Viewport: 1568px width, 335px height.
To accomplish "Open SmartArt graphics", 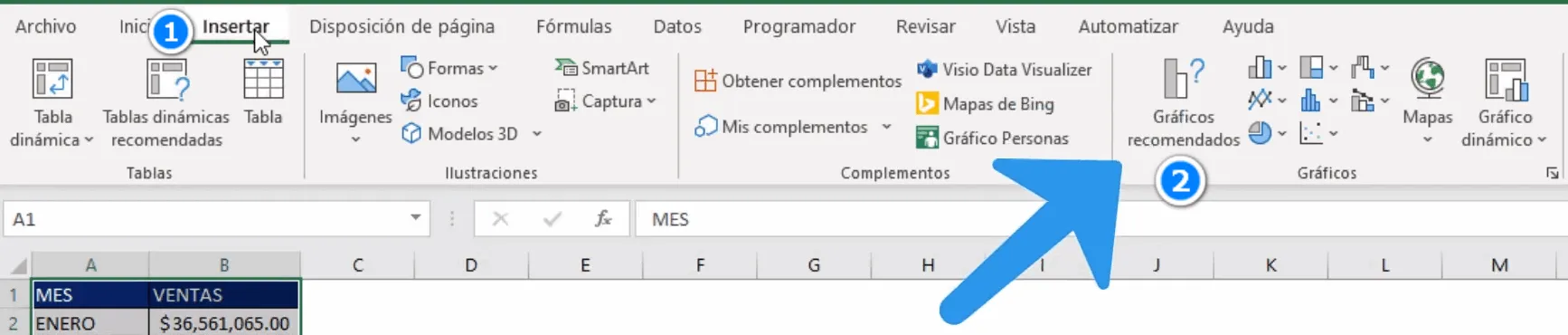I will 601,68.
